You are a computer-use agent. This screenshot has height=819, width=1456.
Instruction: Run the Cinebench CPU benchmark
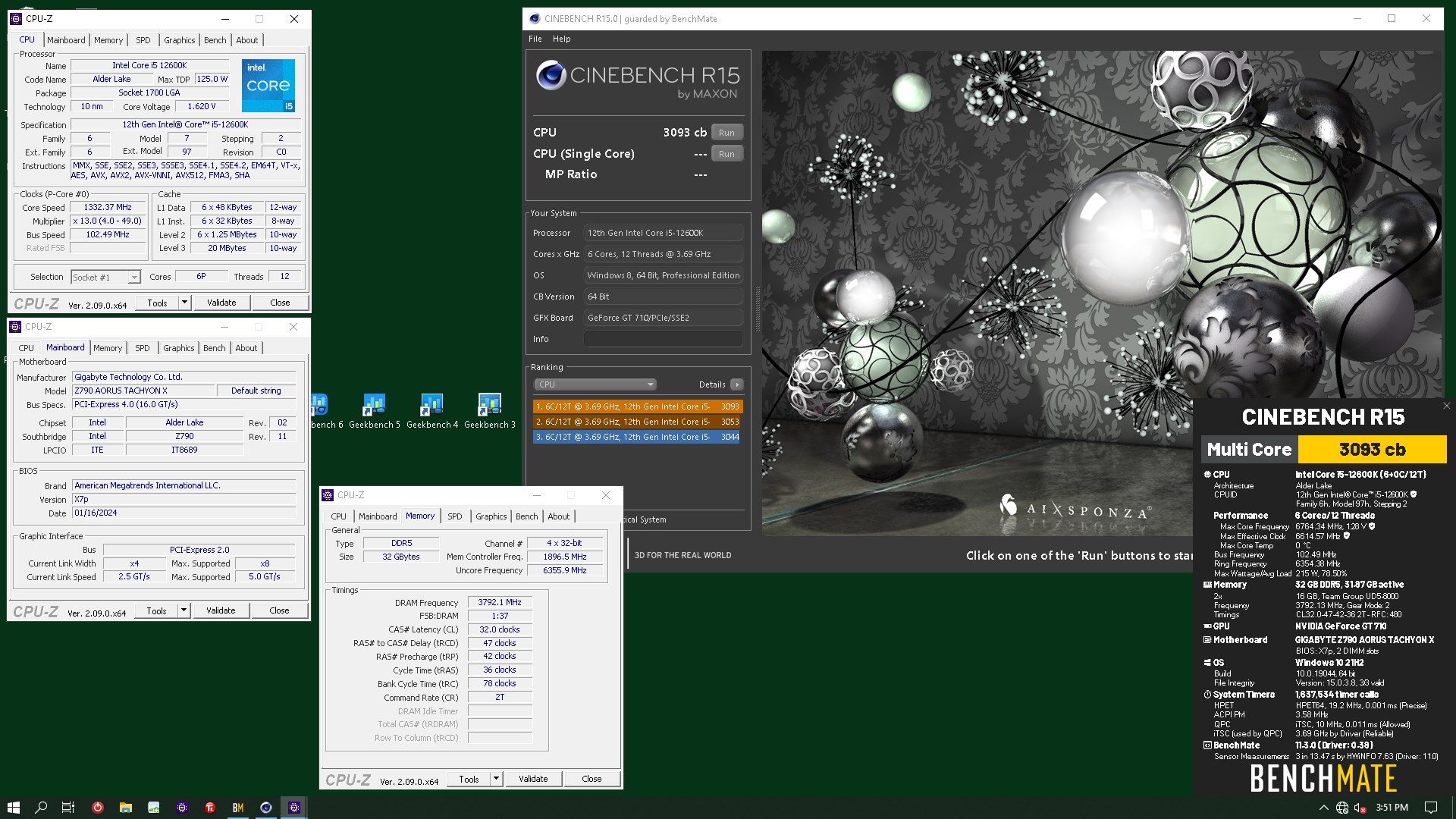[x=726, y=133]
